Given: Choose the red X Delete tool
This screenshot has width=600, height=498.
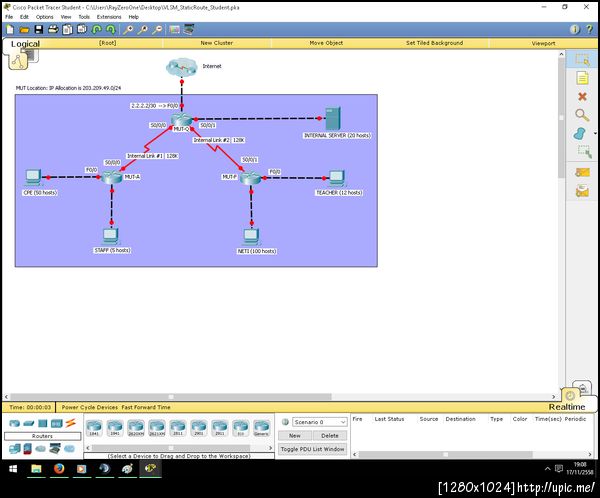Looking at the screenshot, I should [x=582, y=96].
